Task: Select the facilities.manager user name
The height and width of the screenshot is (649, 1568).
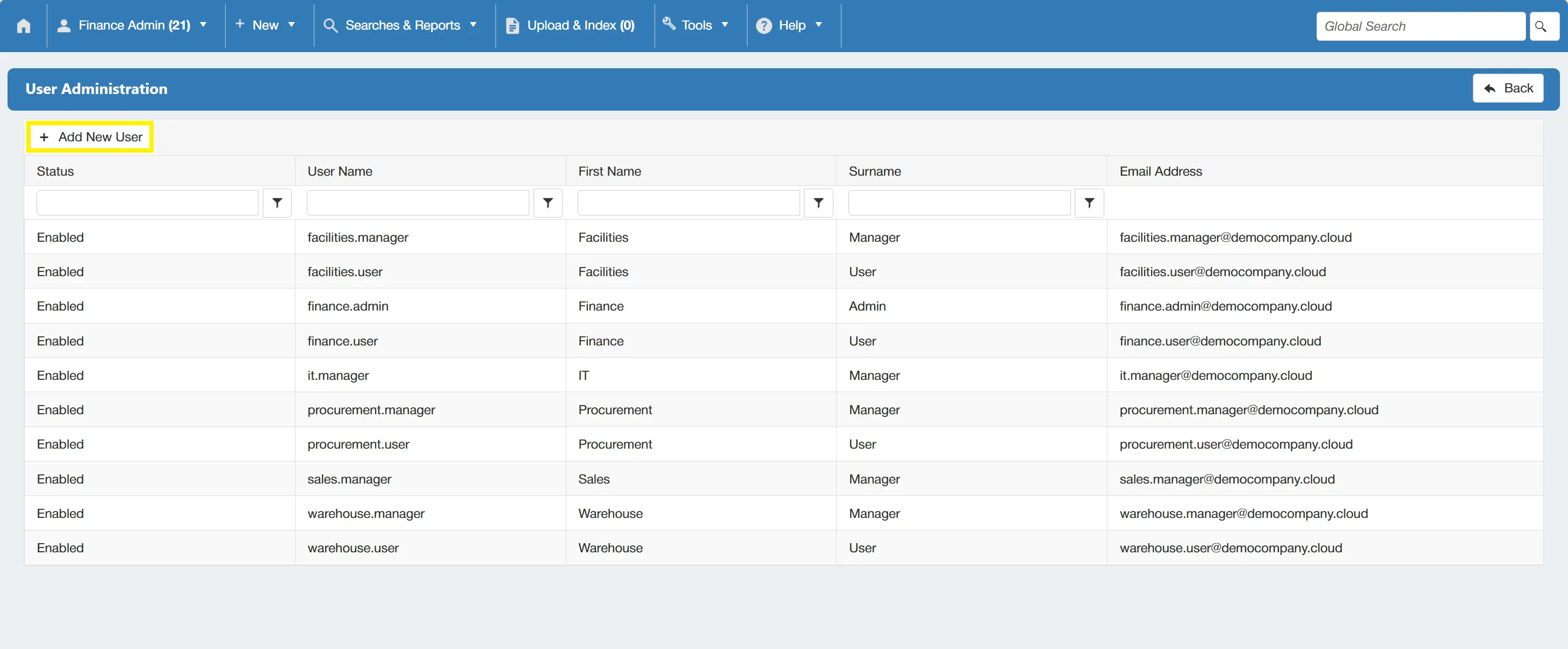Action: [358, 237]
